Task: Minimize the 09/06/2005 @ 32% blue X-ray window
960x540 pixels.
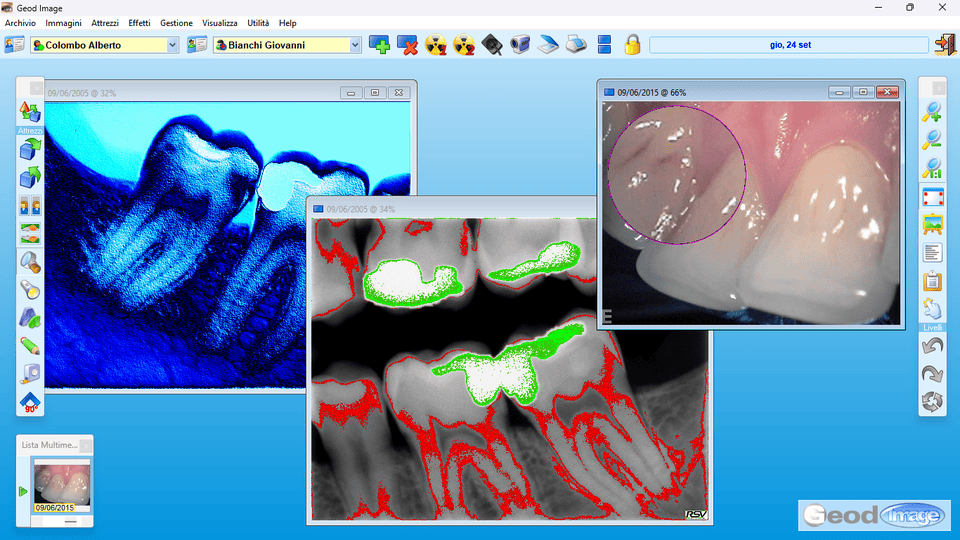Action: [351, 92]
